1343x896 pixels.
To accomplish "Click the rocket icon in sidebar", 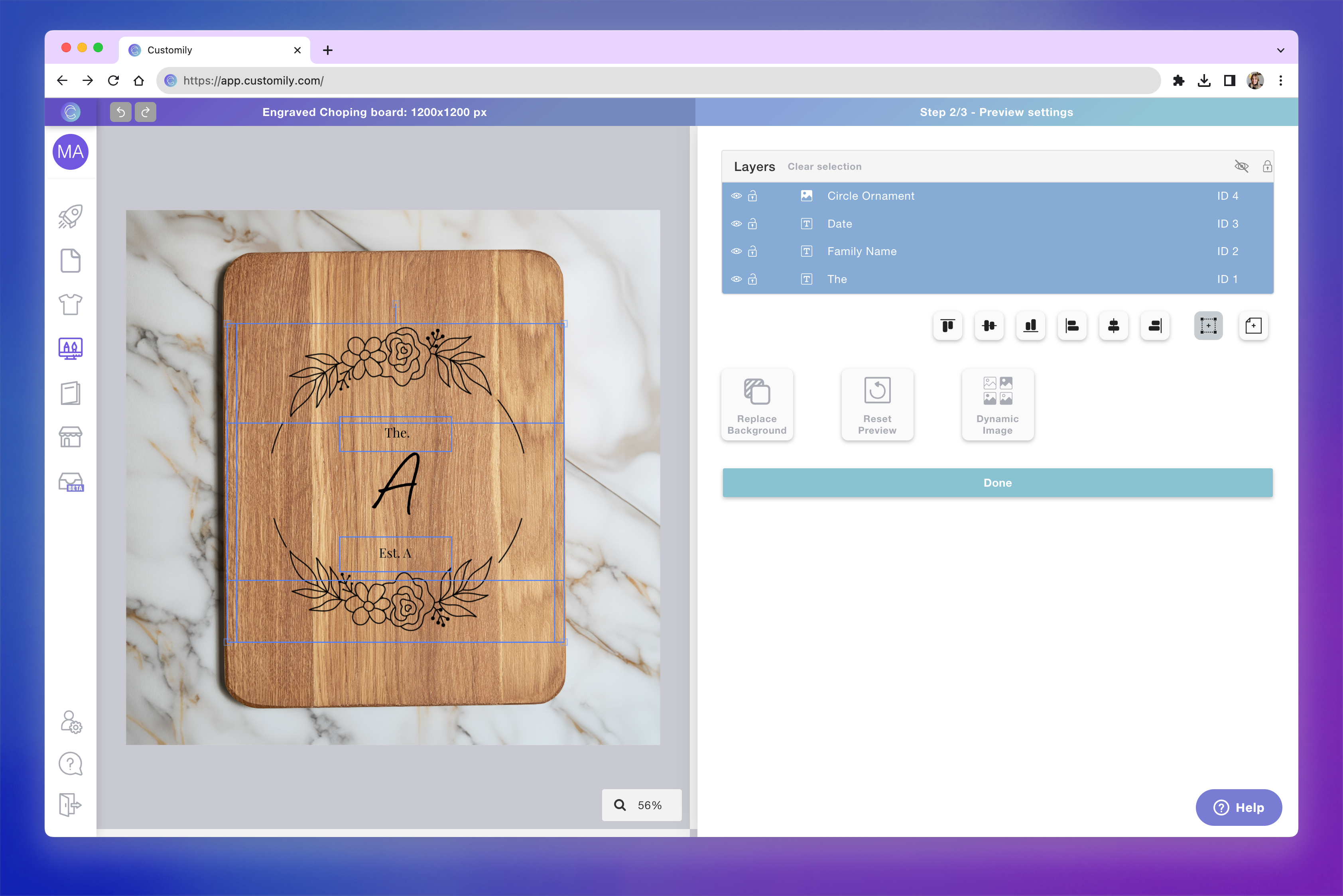I will (70, 216).
